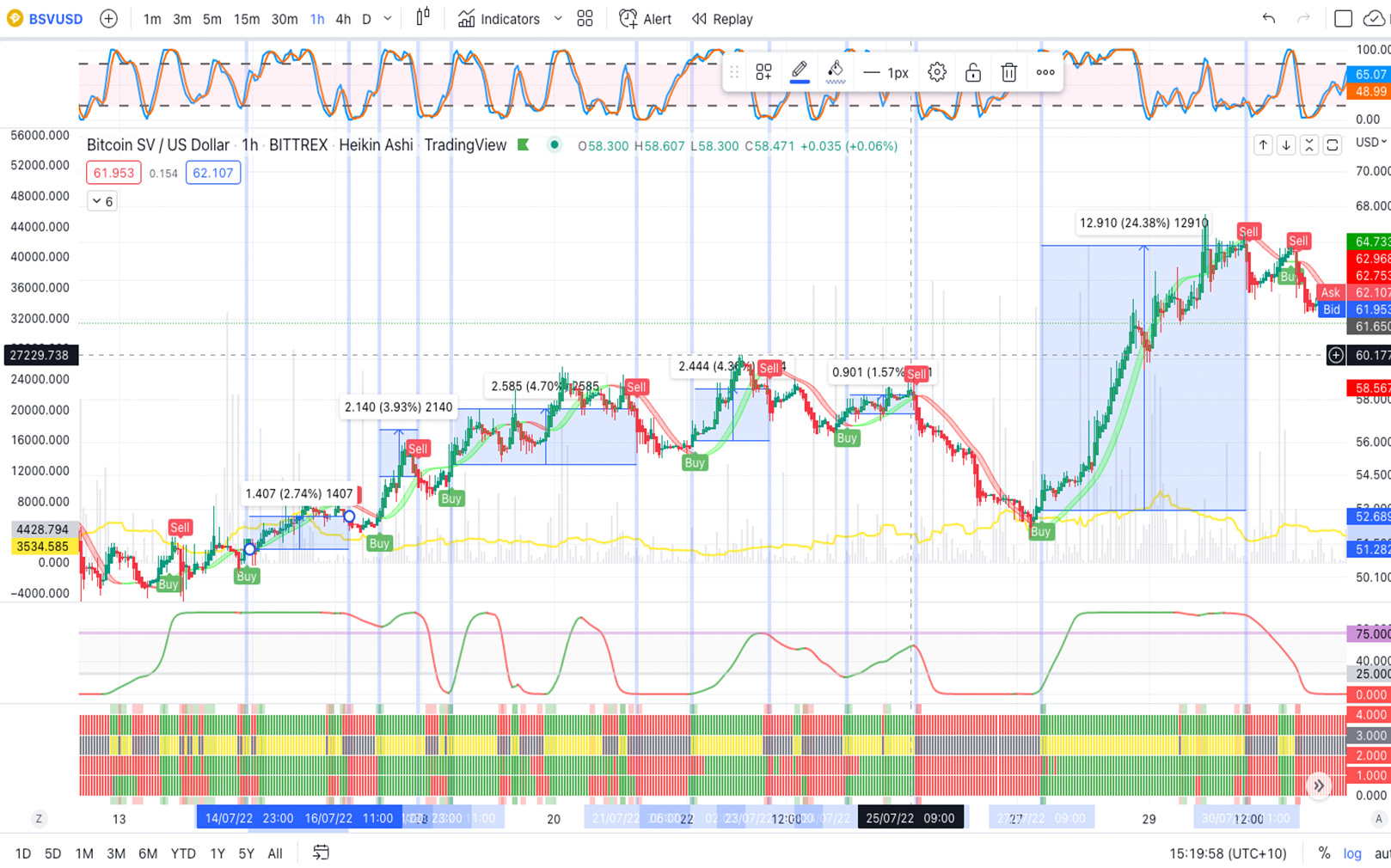Redo the chart action
Image resolution: width=1391 pixels, height=868 pixels.
click(1303, 19)
